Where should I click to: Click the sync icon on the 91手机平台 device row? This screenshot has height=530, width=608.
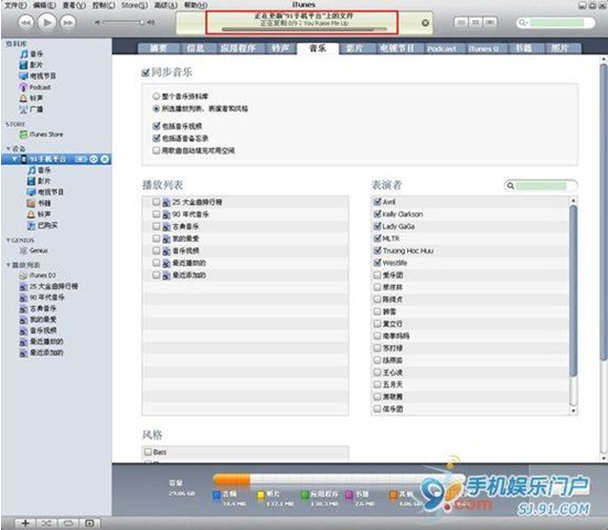(94, 159)
